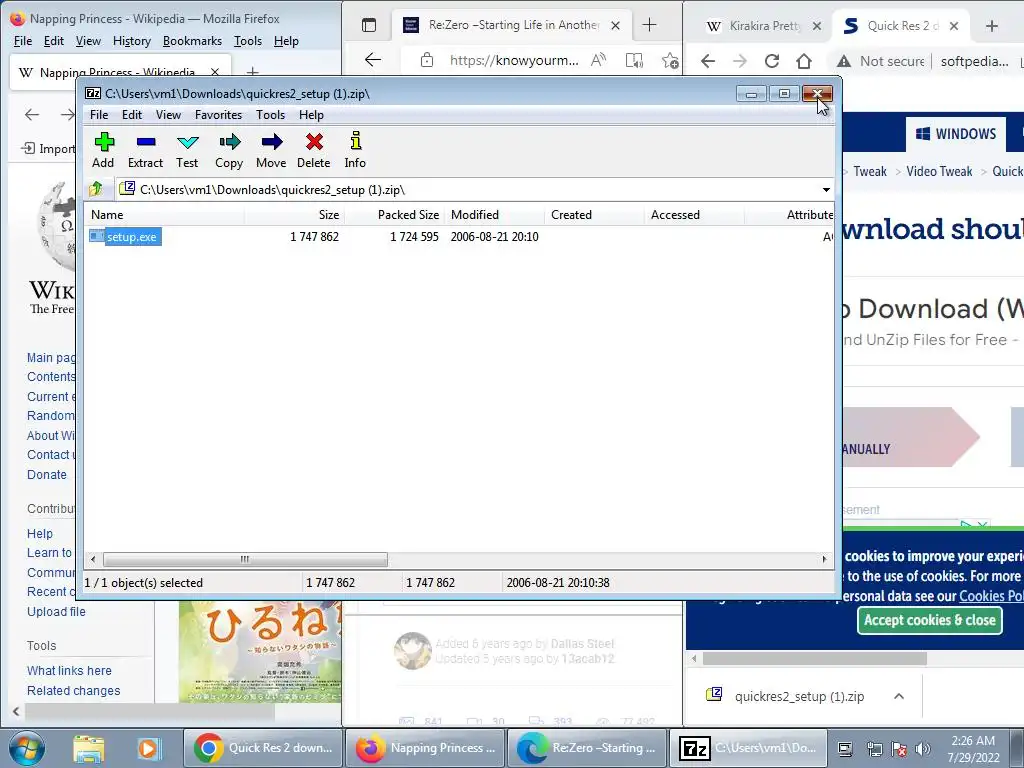Switch to Edge Re:Zero taskbar item
This screenshot has width=1024, height=768.
[587, 748]
